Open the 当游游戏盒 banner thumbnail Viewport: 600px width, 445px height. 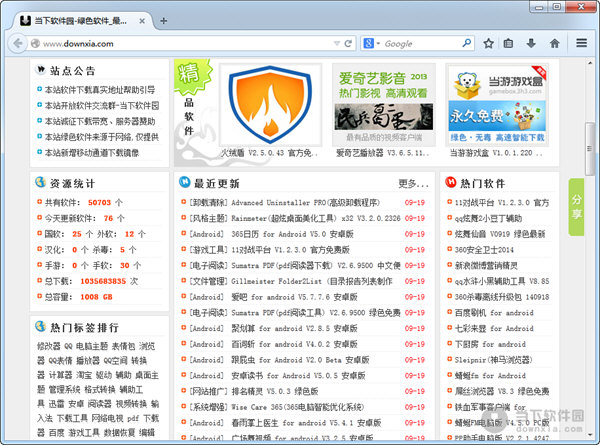coord(497,105)
